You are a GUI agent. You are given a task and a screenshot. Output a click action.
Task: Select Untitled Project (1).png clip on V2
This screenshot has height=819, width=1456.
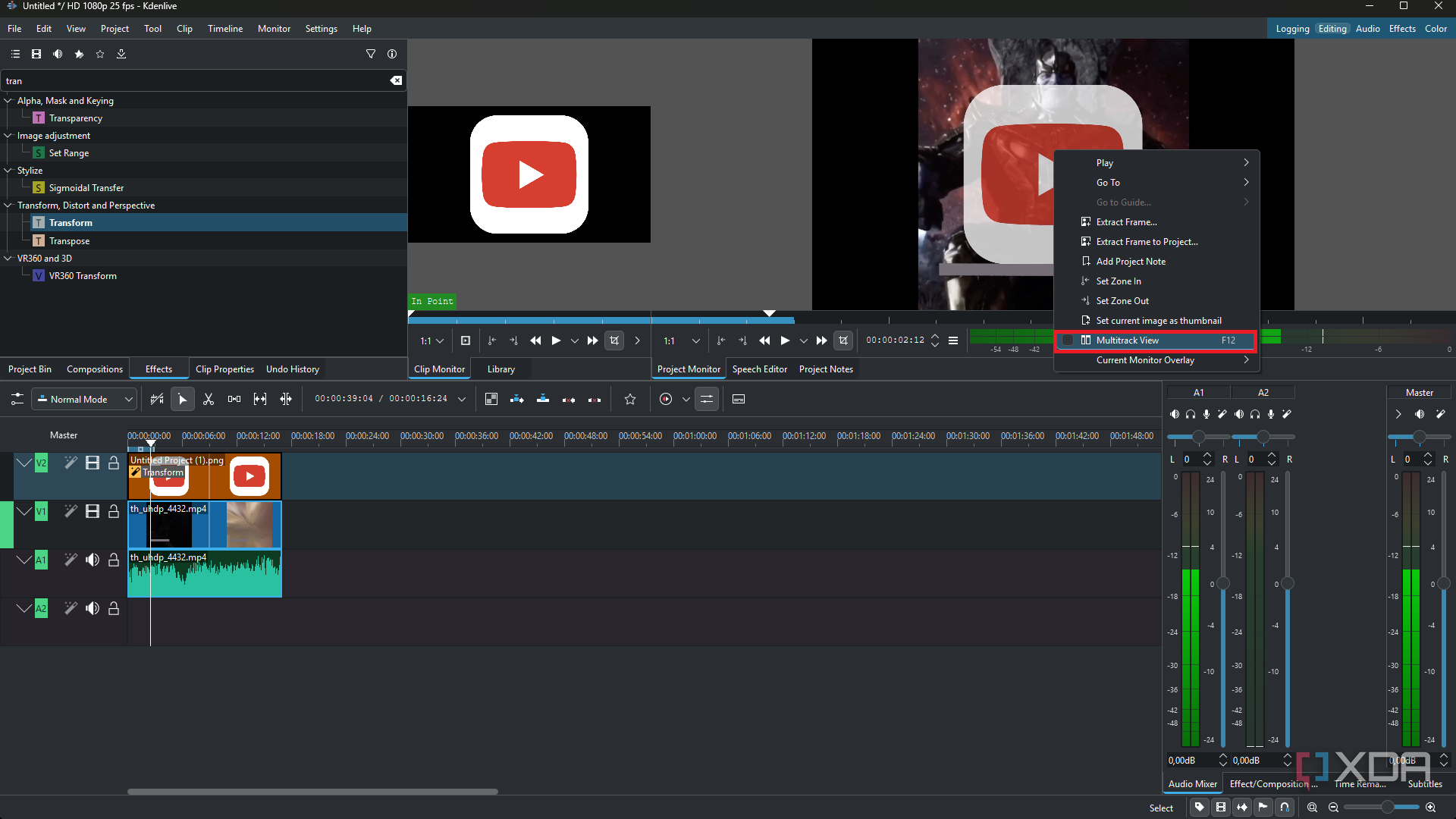[x=205, y=476]
